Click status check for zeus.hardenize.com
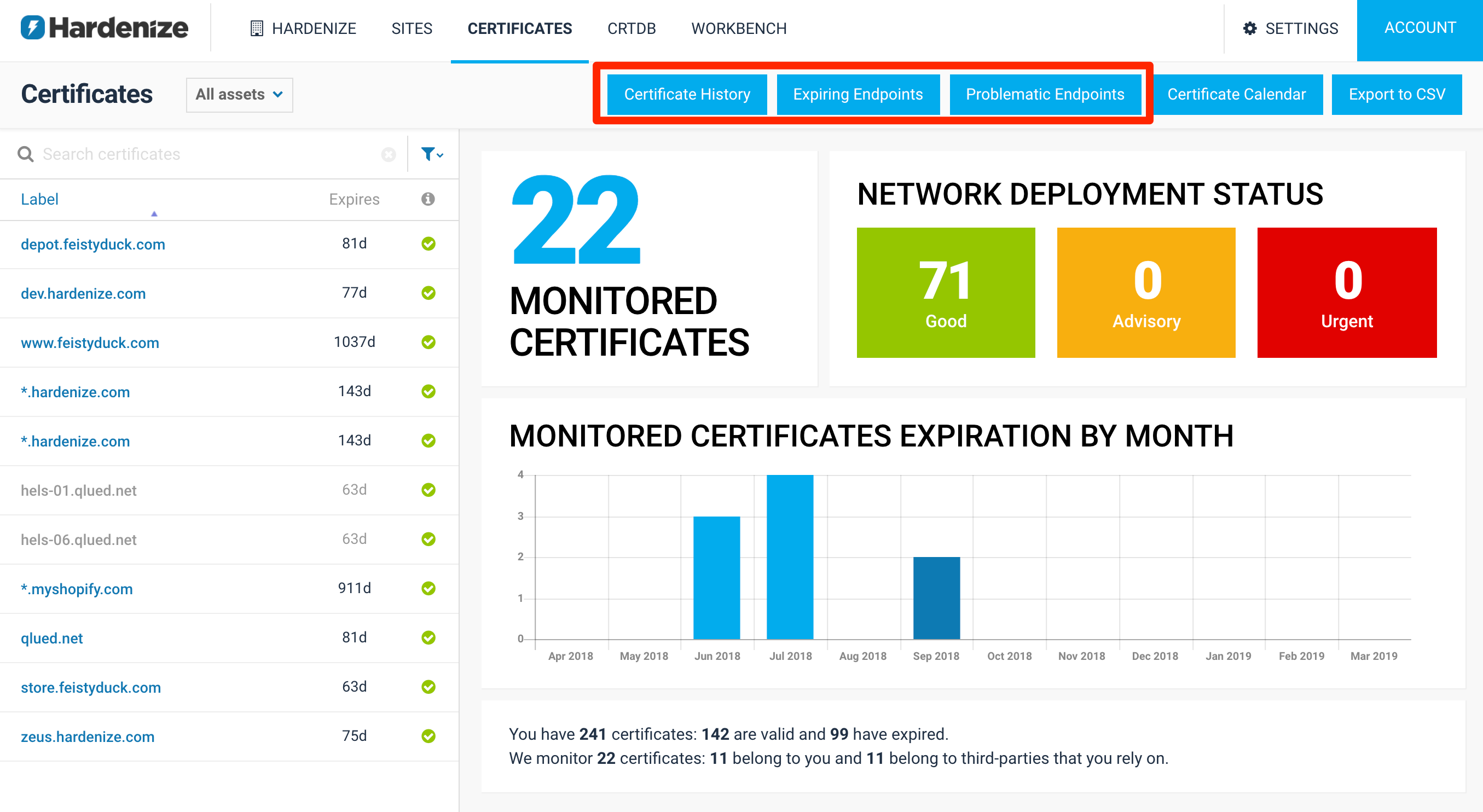 pyautogui.click(x=428, y=736)
